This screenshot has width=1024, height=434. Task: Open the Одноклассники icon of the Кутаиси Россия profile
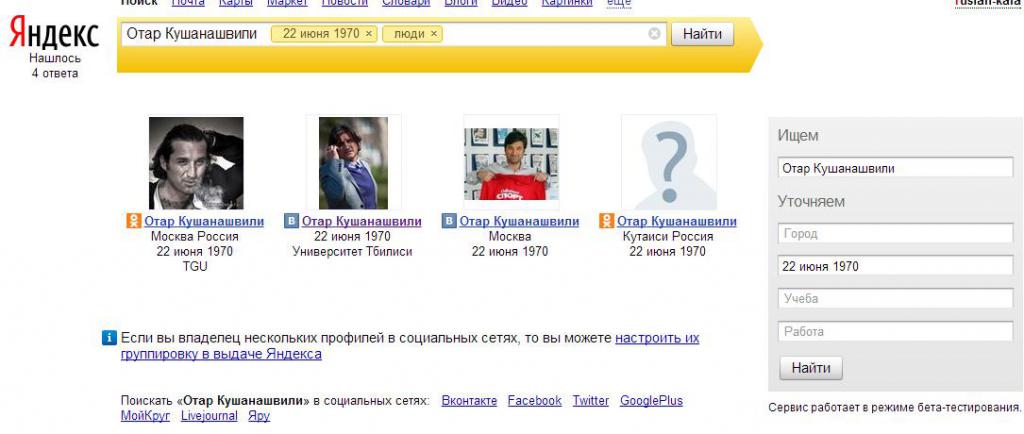click(606, 221)
